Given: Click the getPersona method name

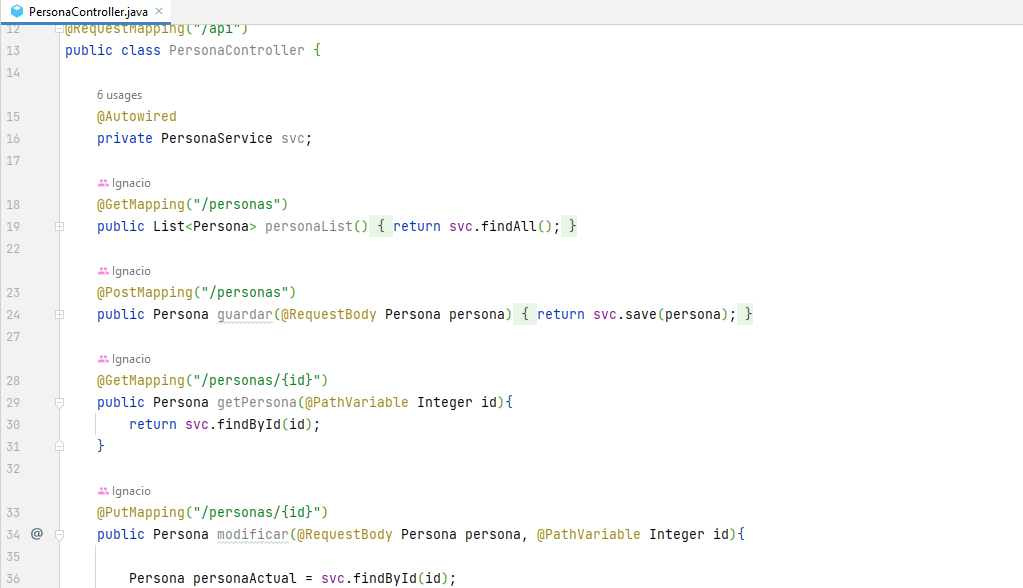Looking at the screenshot, I should click(x=257, y=403).
